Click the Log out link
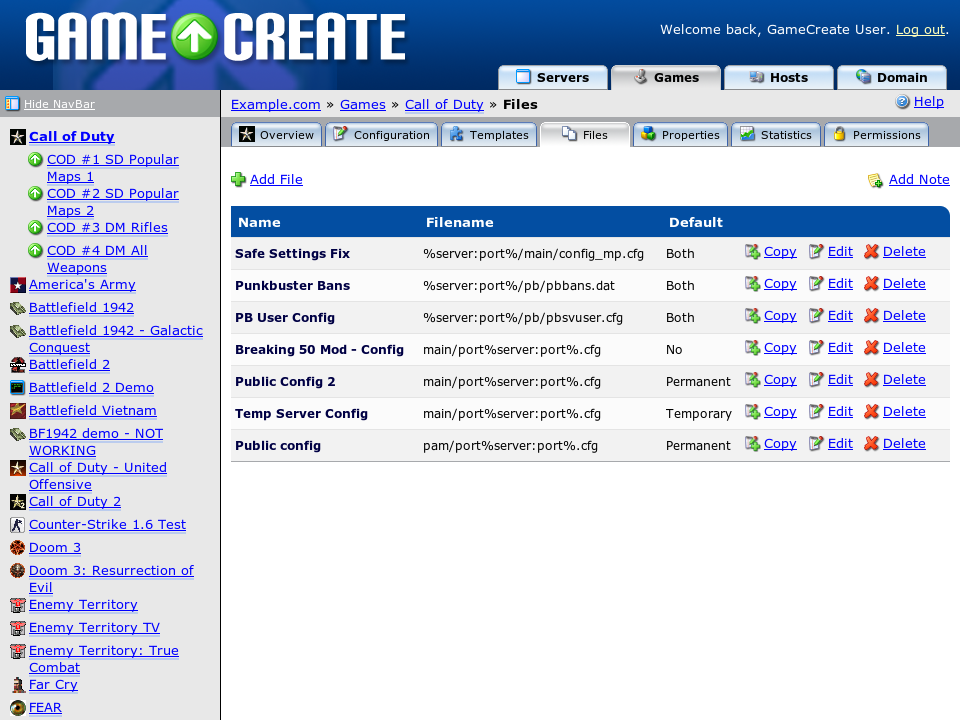 point(920,29)
